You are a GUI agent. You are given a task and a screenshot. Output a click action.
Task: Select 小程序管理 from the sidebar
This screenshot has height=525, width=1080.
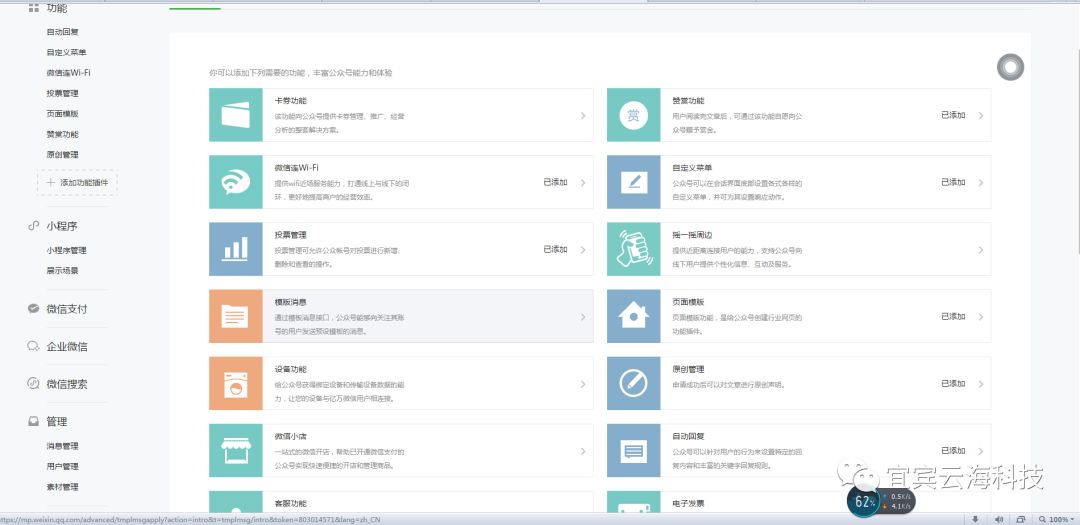66,250
